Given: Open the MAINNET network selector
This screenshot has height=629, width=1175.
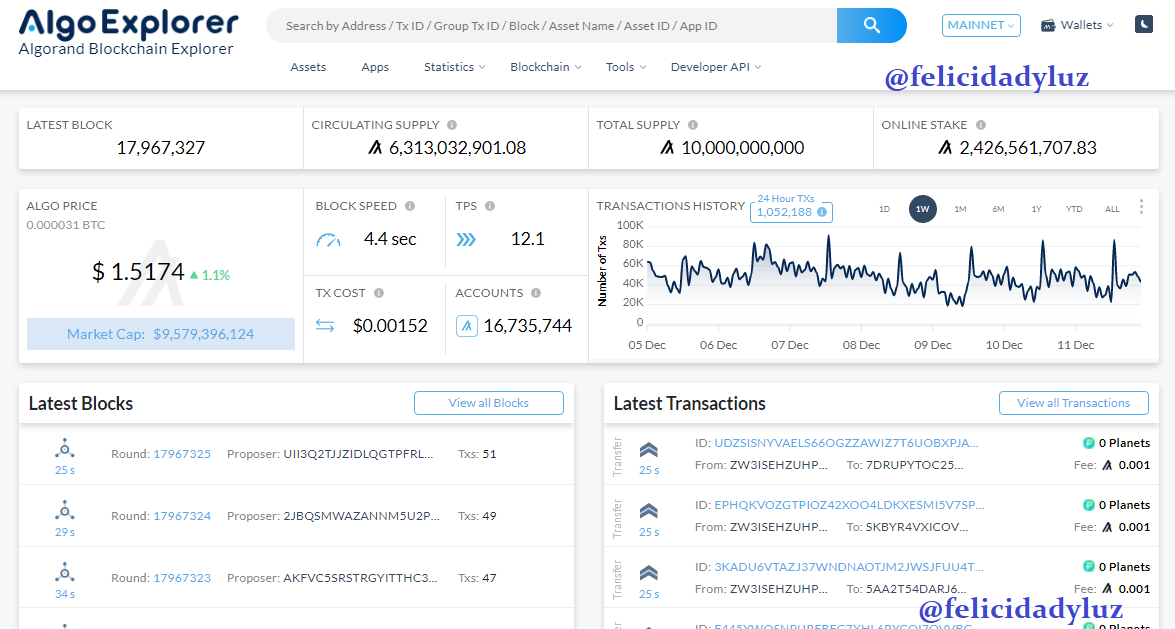Looking at the screenshot, I should point(981,25).
